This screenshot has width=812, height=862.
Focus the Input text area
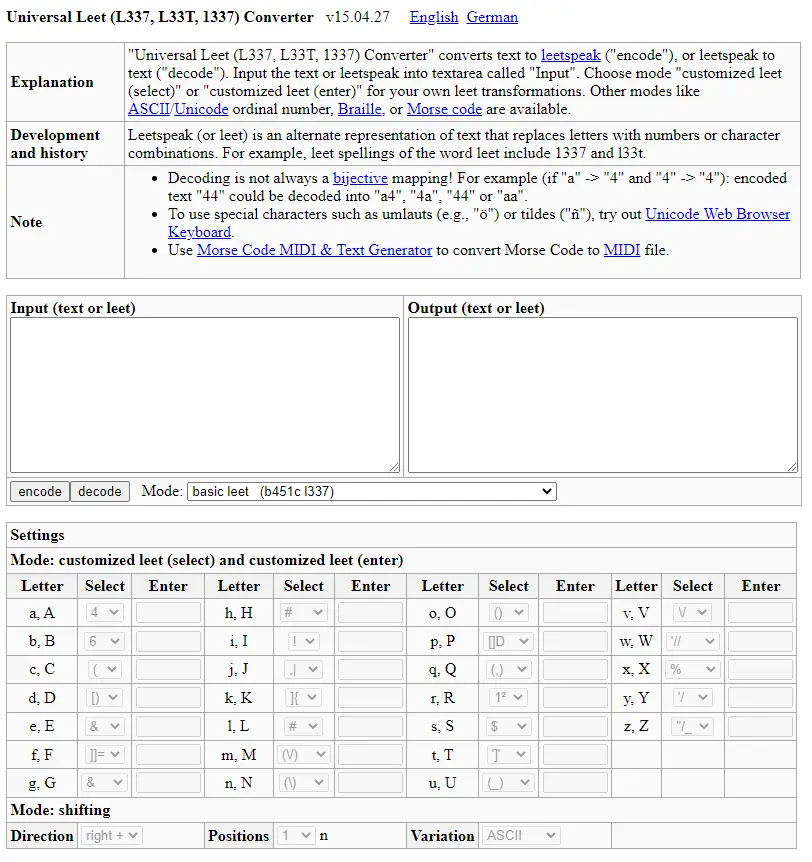205,395
